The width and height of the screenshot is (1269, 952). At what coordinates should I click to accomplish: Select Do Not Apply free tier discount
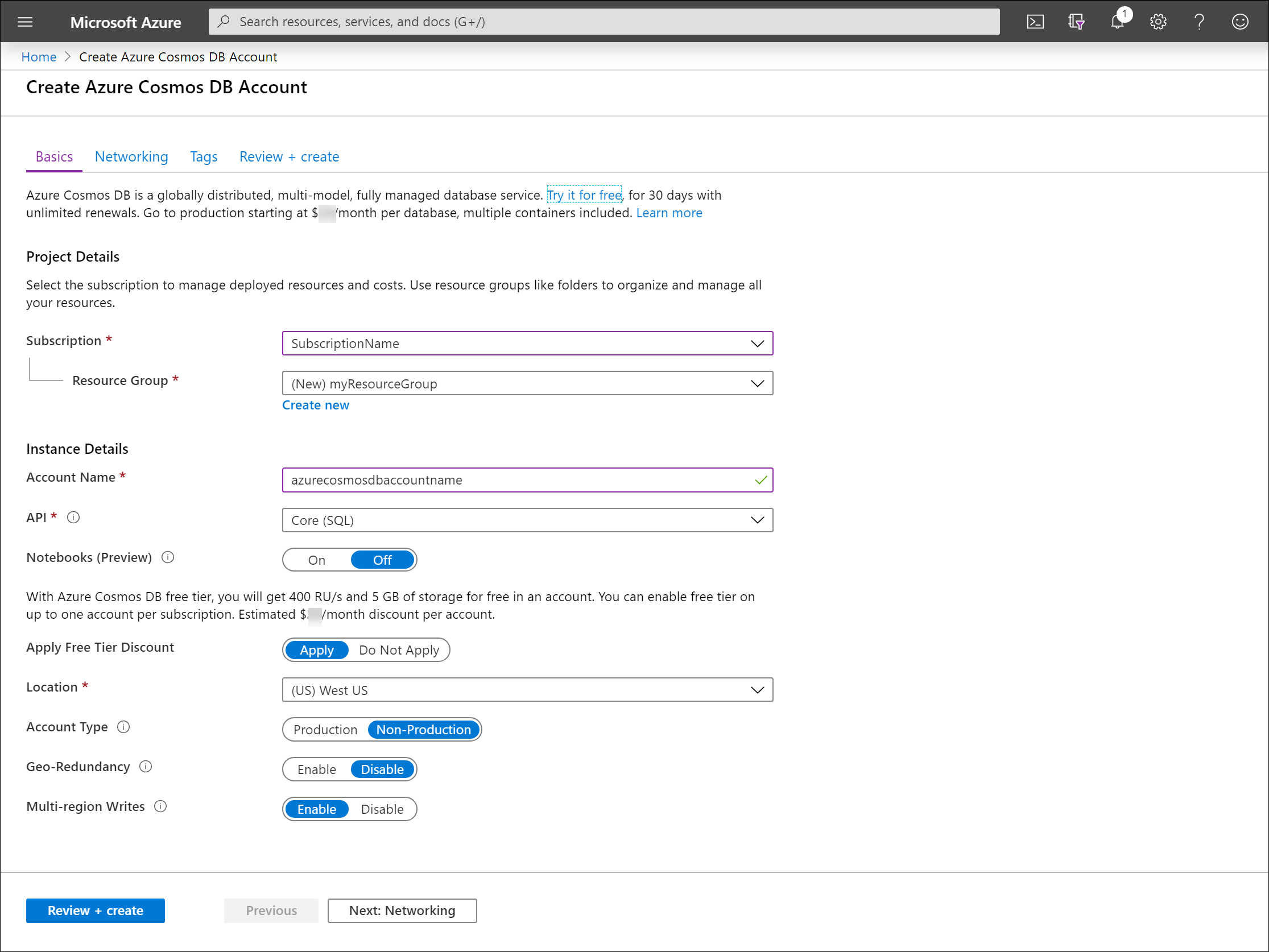(399, 650)
